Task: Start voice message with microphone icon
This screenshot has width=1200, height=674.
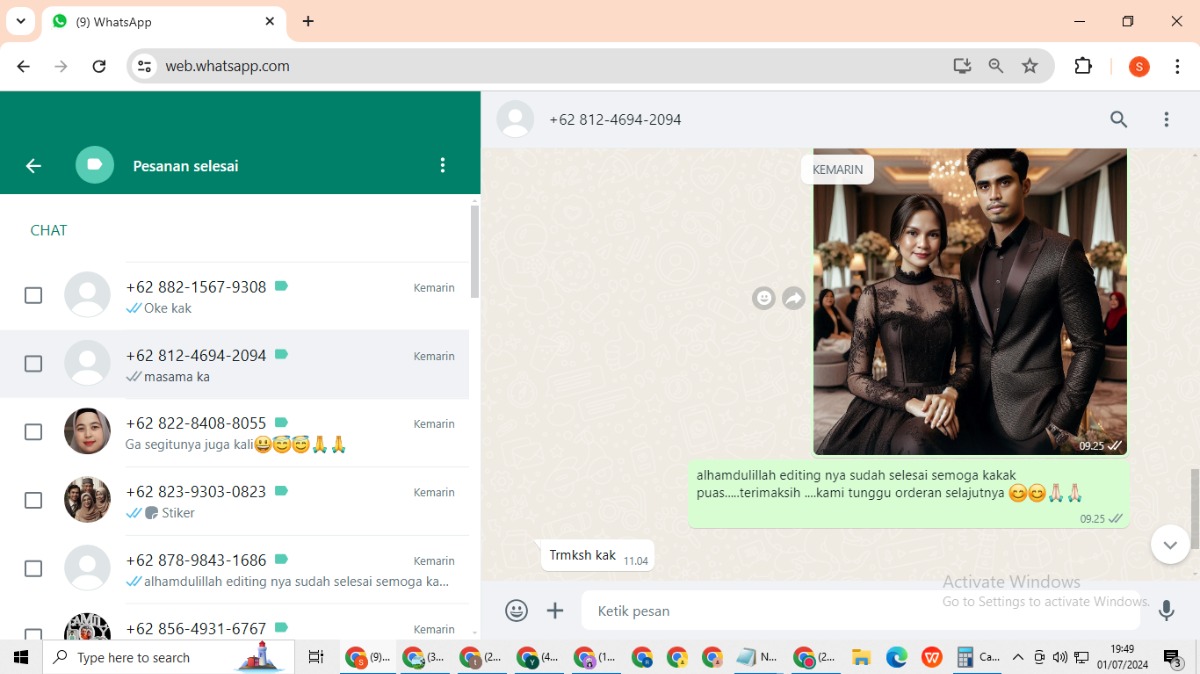Action: [1166, 611]
